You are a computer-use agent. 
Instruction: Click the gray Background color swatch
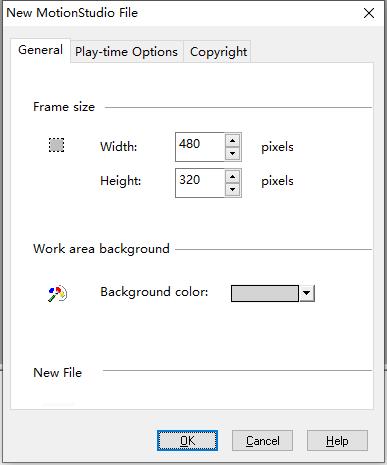[x=265, y=293]
